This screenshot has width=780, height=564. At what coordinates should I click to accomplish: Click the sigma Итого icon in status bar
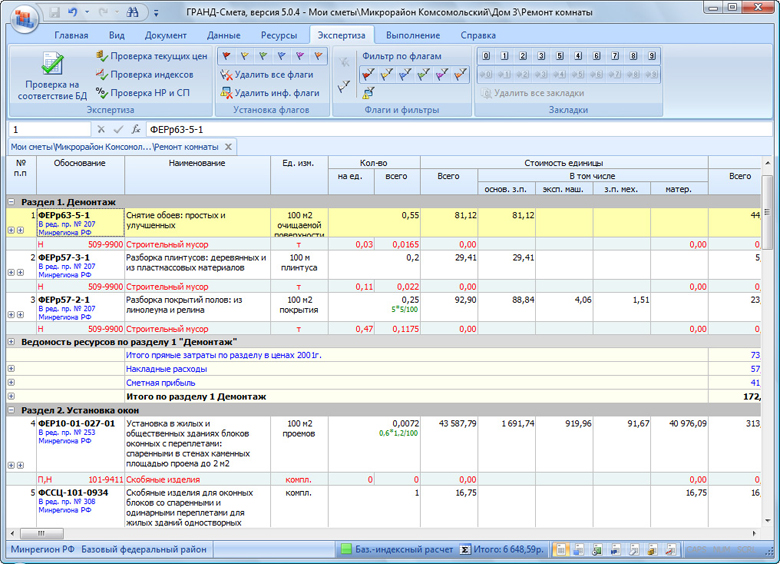pos(465,550)
